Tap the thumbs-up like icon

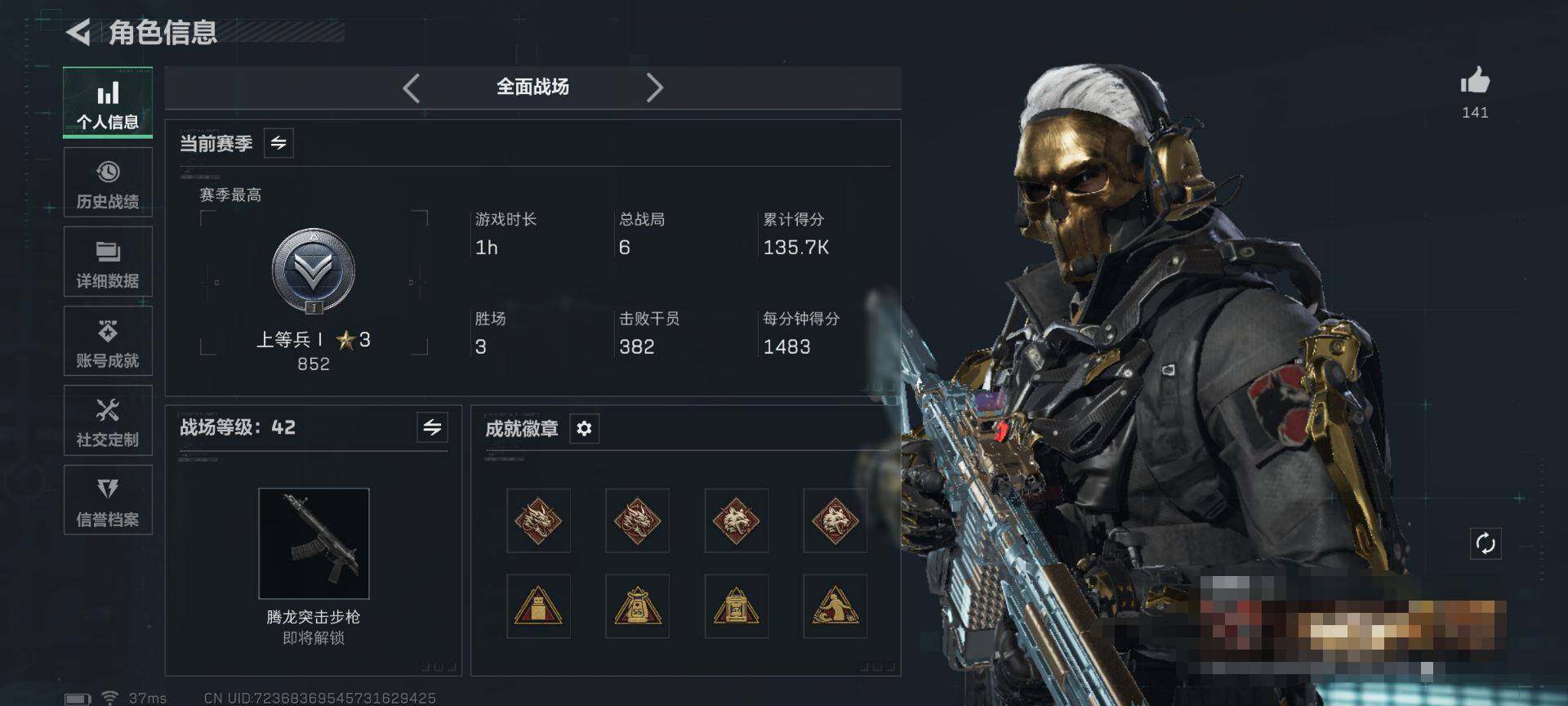1474,81
